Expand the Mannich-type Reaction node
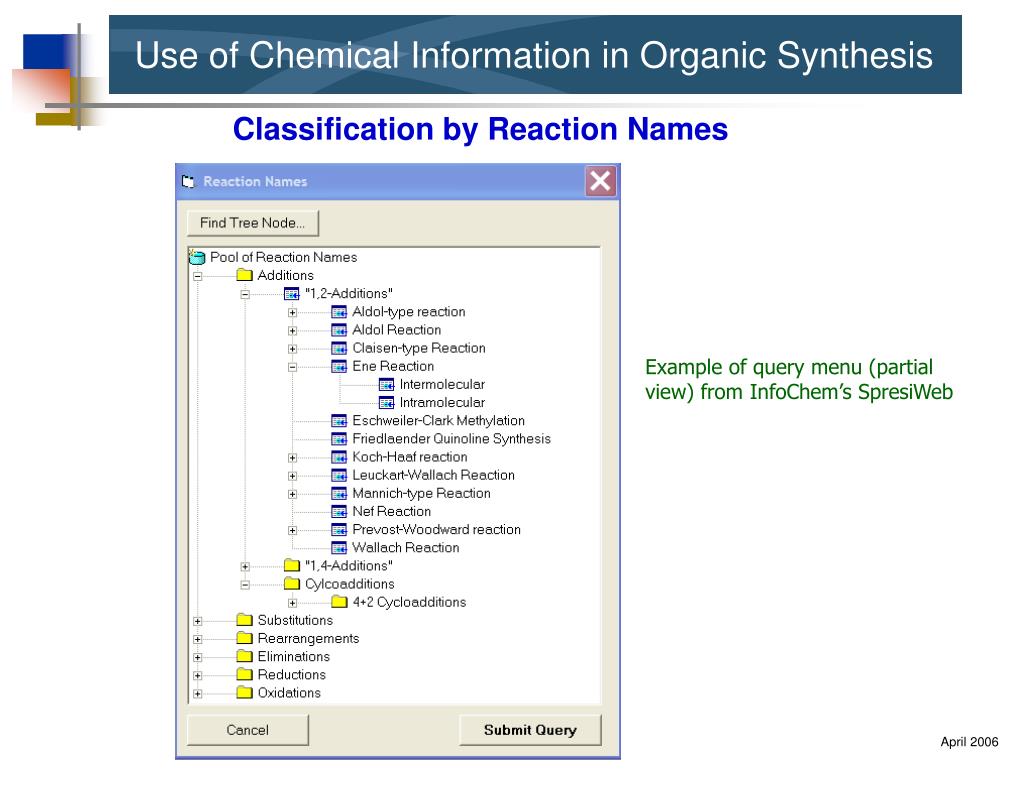The height and width of the screenshot is (791, 1024). [293, 494]
